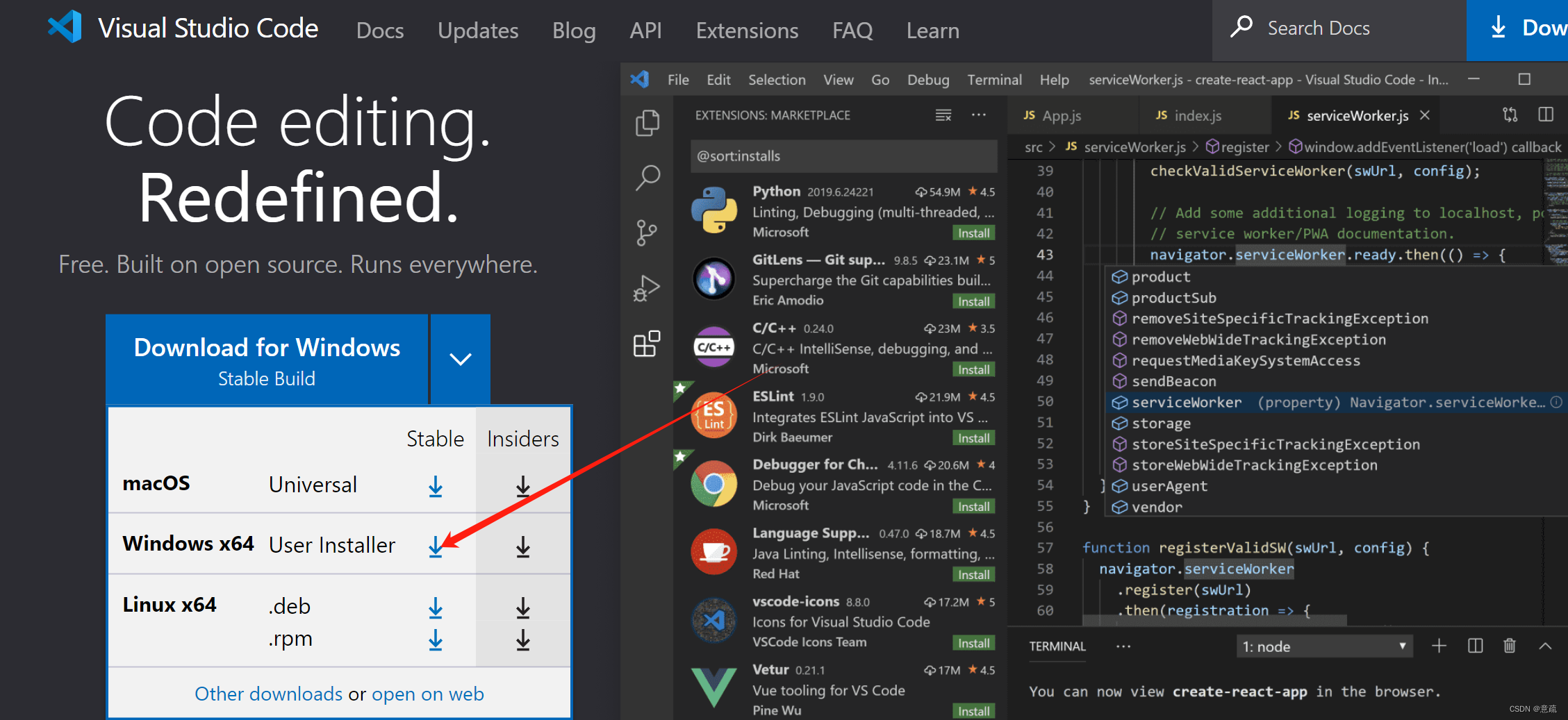Click Download for Windows Stable Build

click(x=267, y=360)
